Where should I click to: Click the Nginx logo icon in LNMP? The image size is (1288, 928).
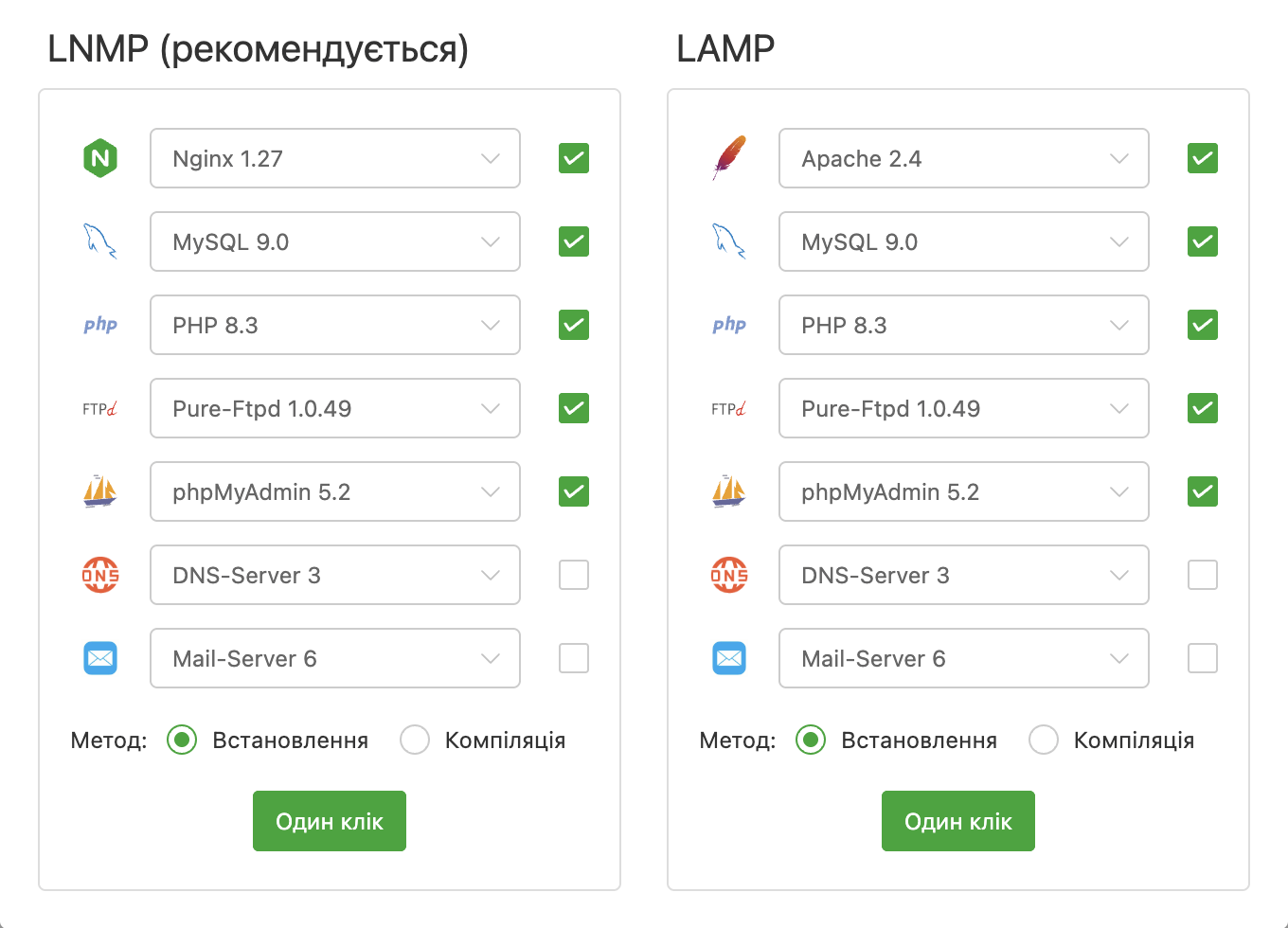click(x=100, y=158)
